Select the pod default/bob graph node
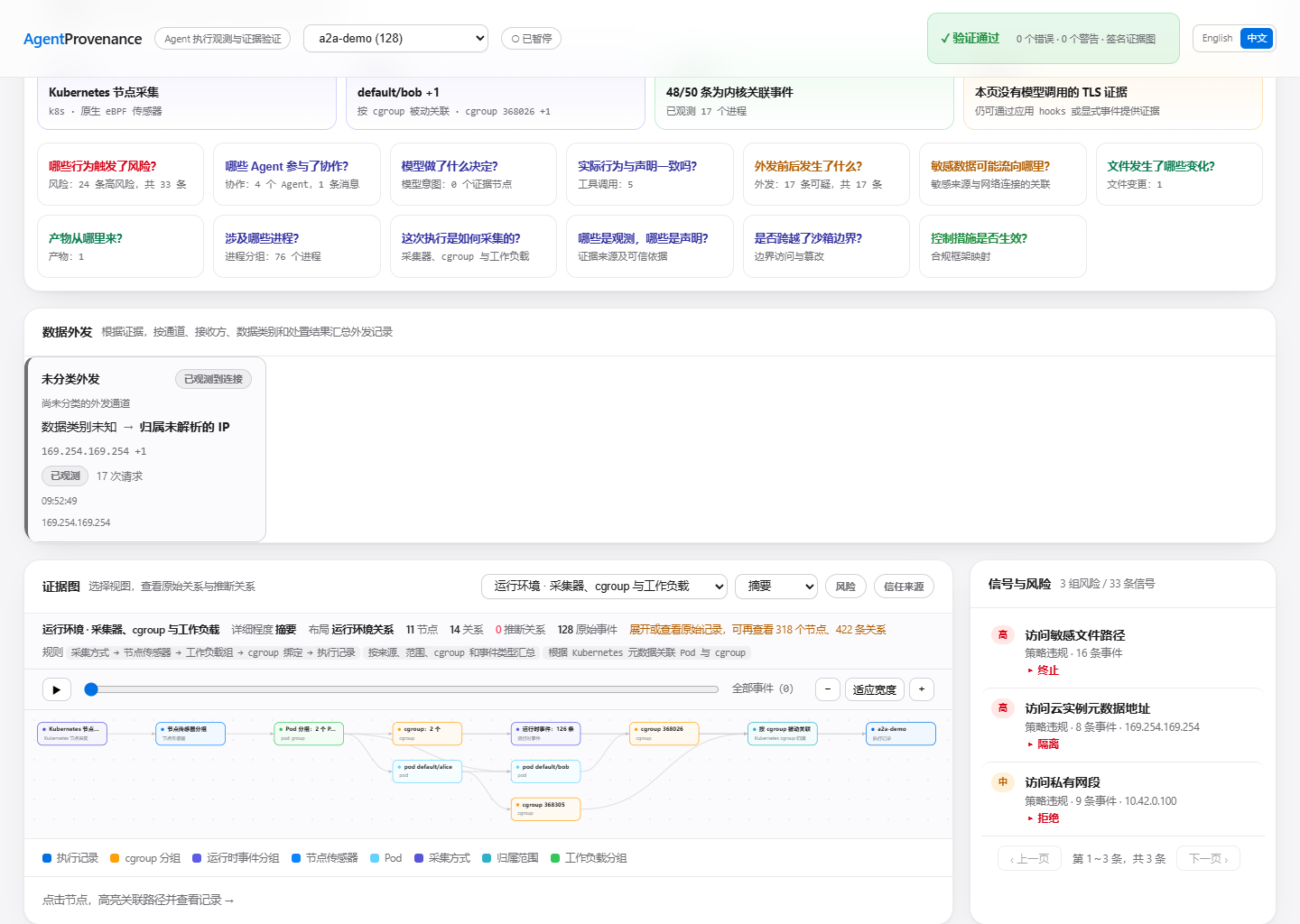This screenshot has height=924, width=1300. (545, 772)
